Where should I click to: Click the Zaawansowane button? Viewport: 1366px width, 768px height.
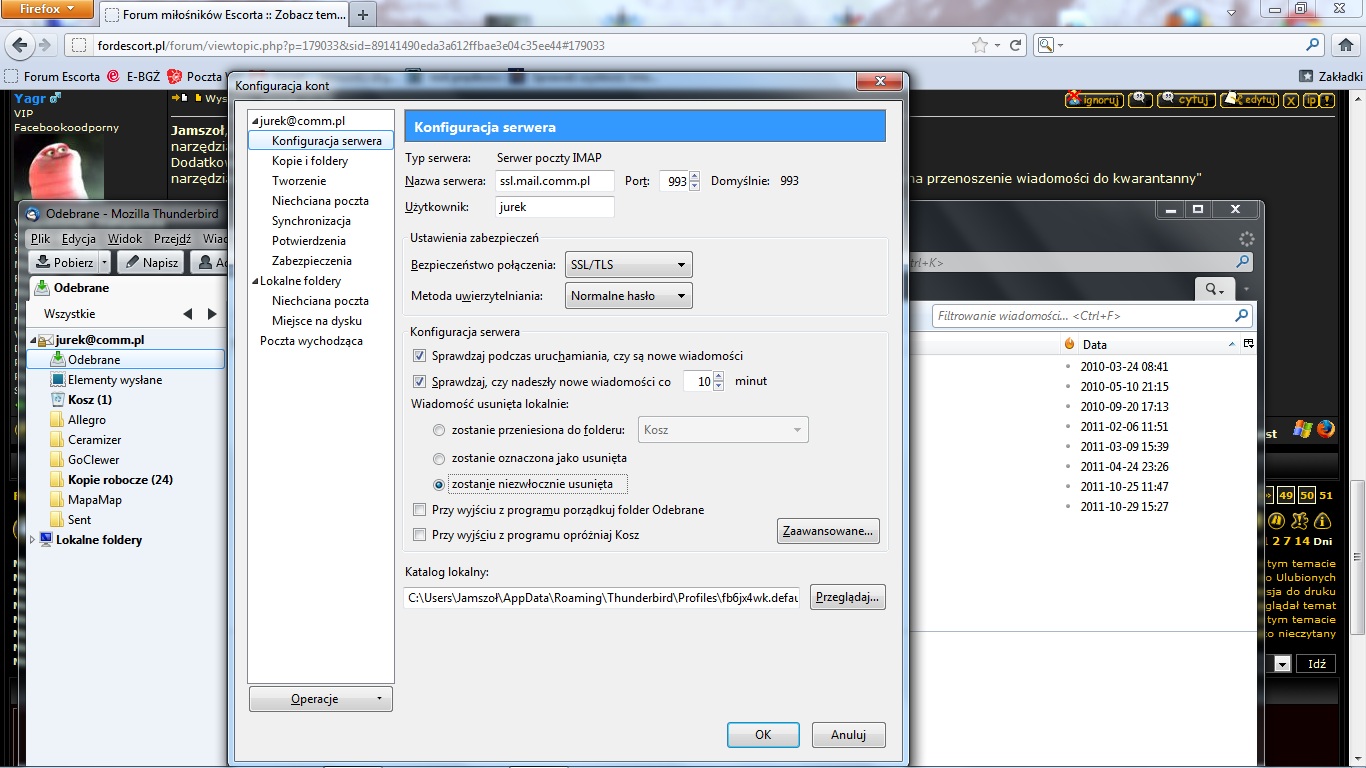click(x=828, y=531)
